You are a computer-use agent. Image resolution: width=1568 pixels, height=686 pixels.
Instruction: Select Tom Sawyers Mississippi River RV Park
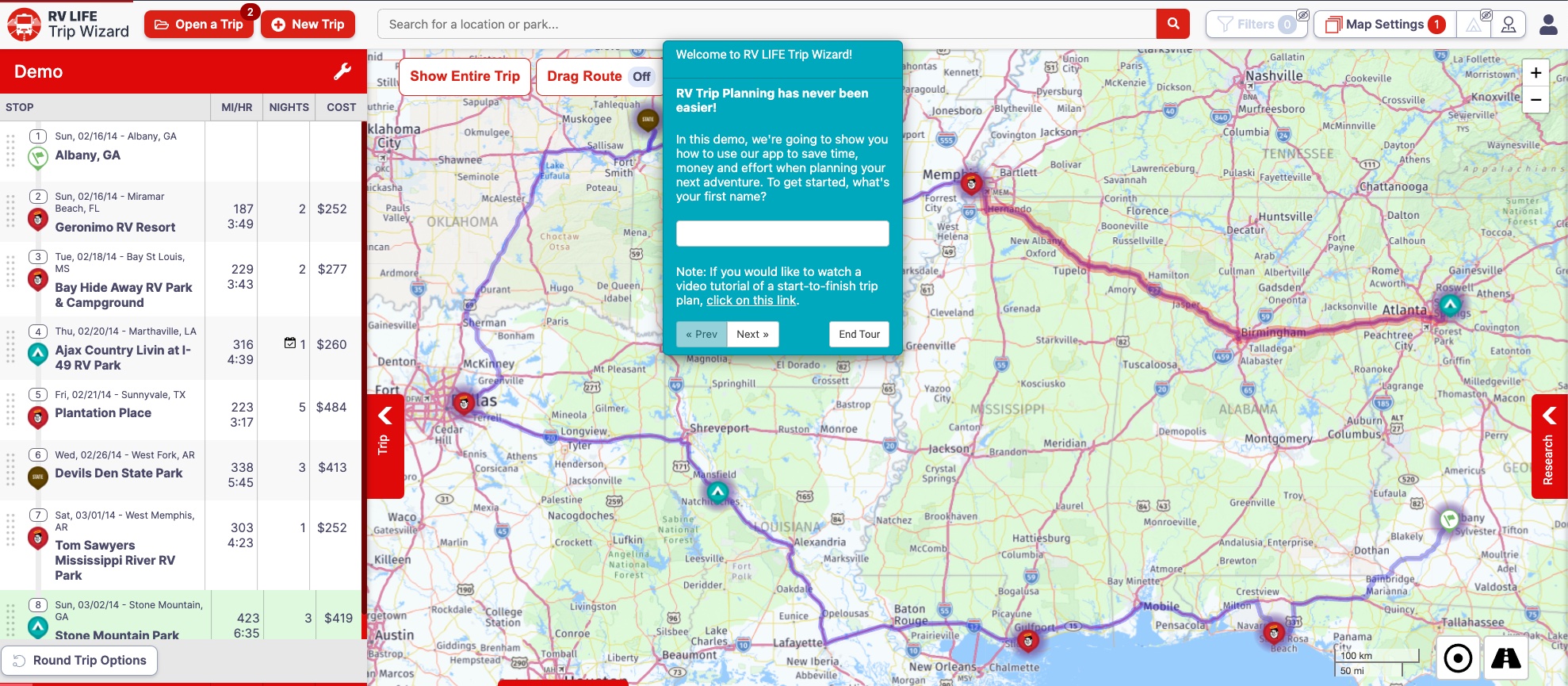tap(181, 545)
